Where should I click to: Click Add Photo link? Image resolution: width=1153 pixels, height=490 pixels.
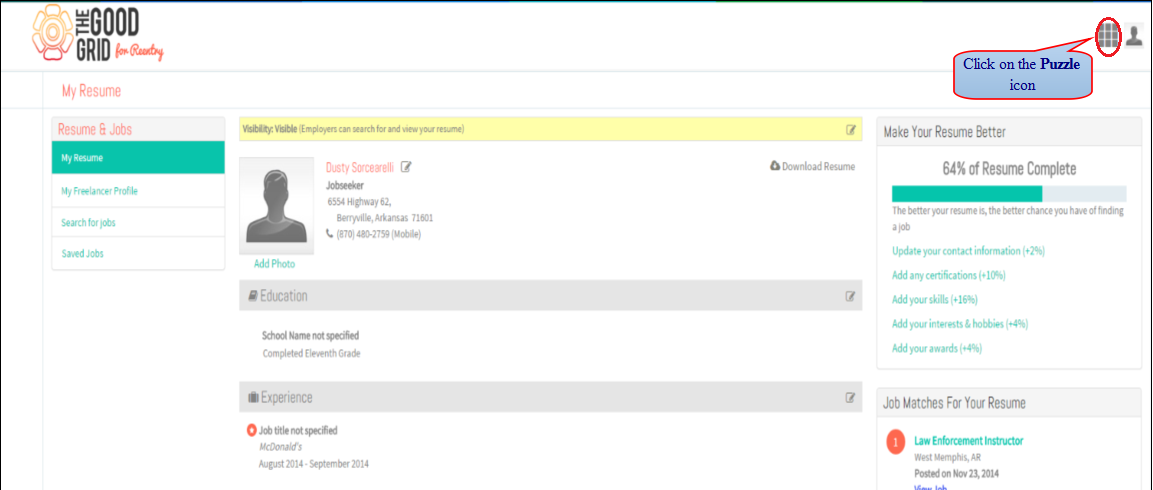(x=274, y=264)
